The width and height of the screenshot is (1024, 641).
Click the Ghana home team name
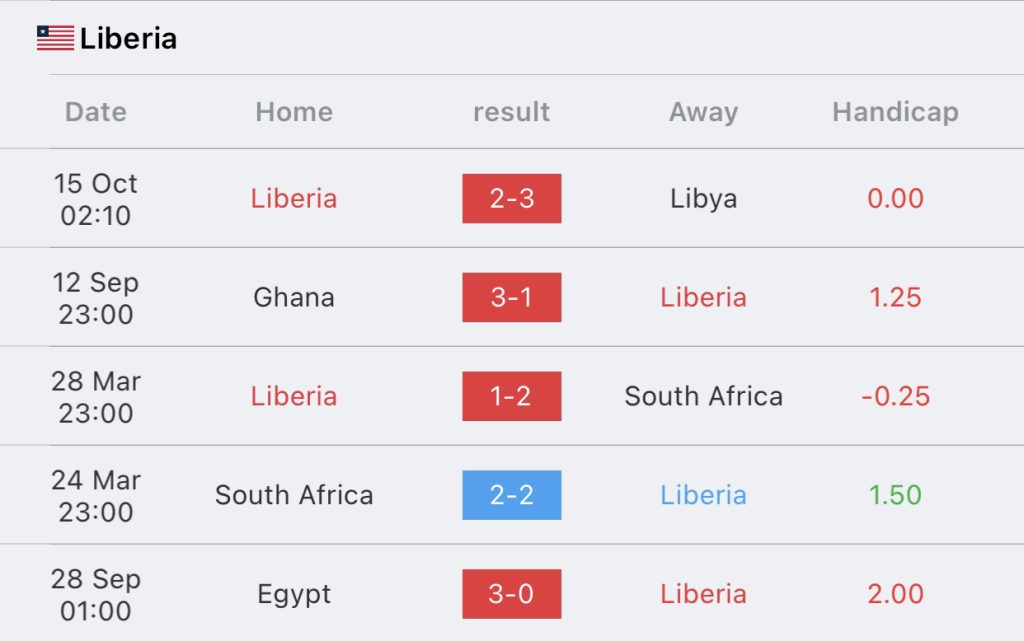point(294,298)
